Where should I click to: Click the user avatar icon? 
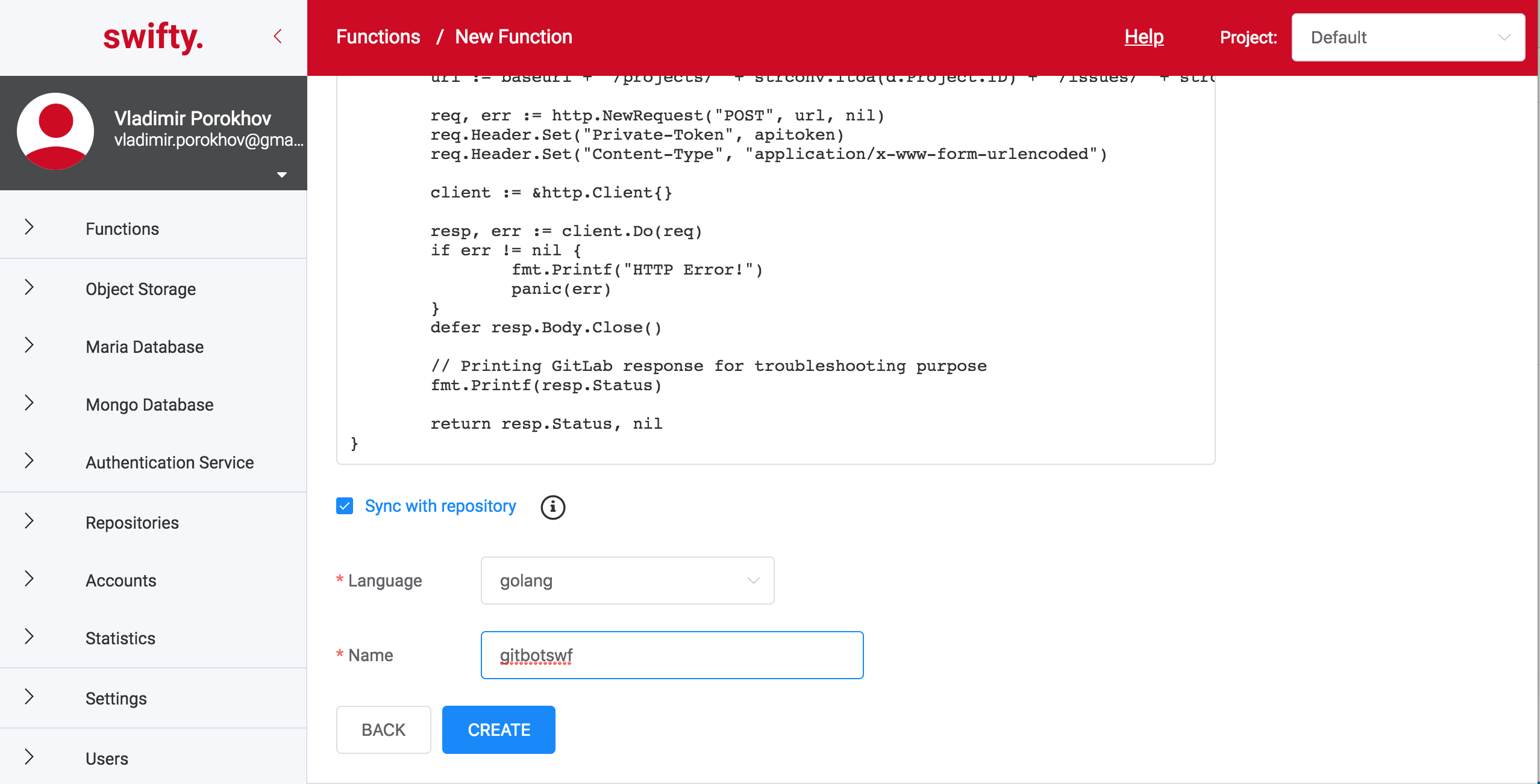(x=55, y=131)
